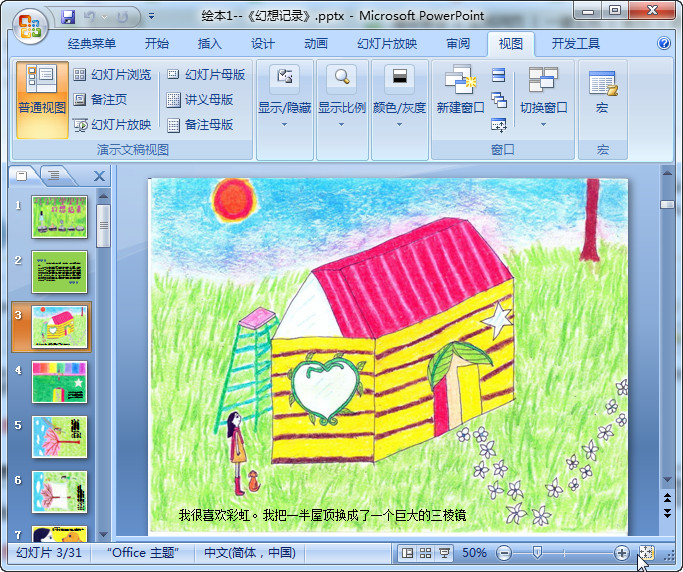Click main editing area scroll up arrow
The height and width of the screenshot is (572, 683).
[x=667, y=173]
